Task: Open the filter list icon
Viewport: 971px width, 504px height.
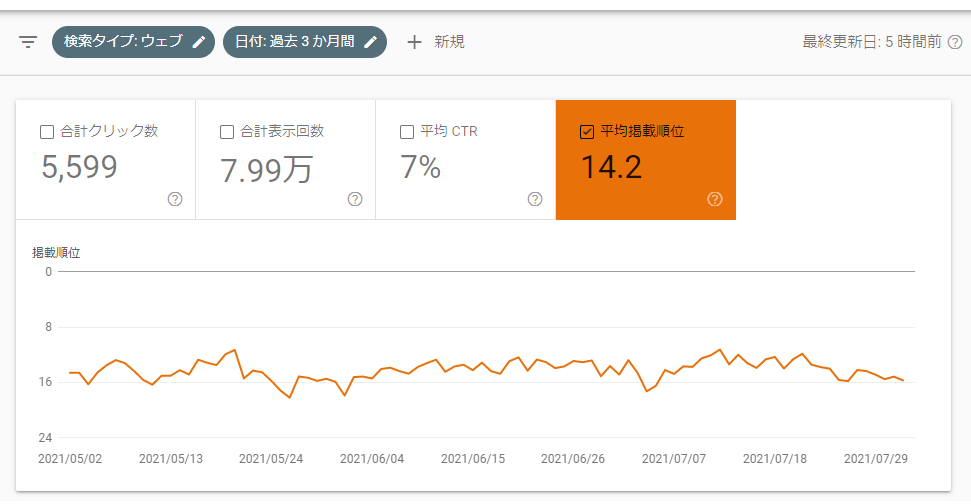Action: click(x=28, y=42)
